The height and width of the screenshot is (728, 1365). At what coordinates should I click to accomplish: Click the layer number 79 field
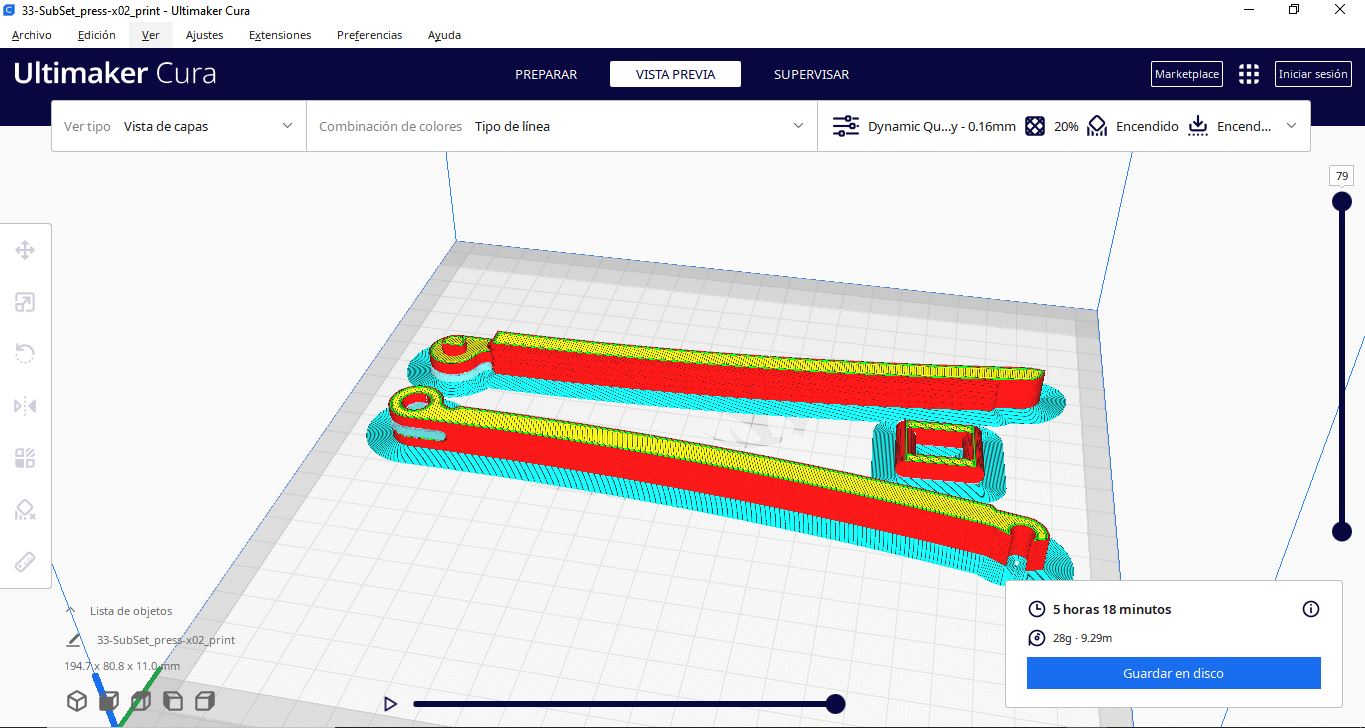1341,176
